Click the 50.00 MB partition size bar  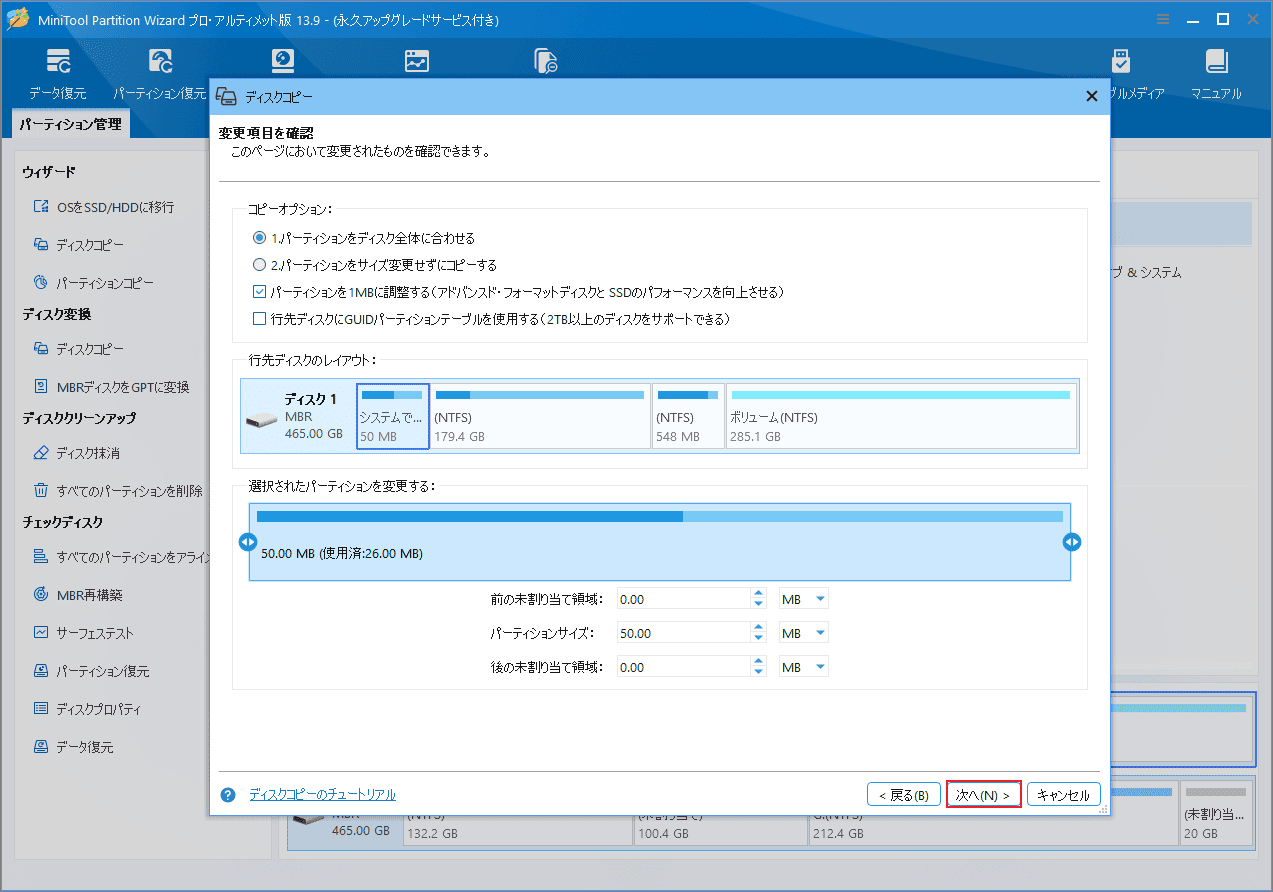[x=660, y=542]
